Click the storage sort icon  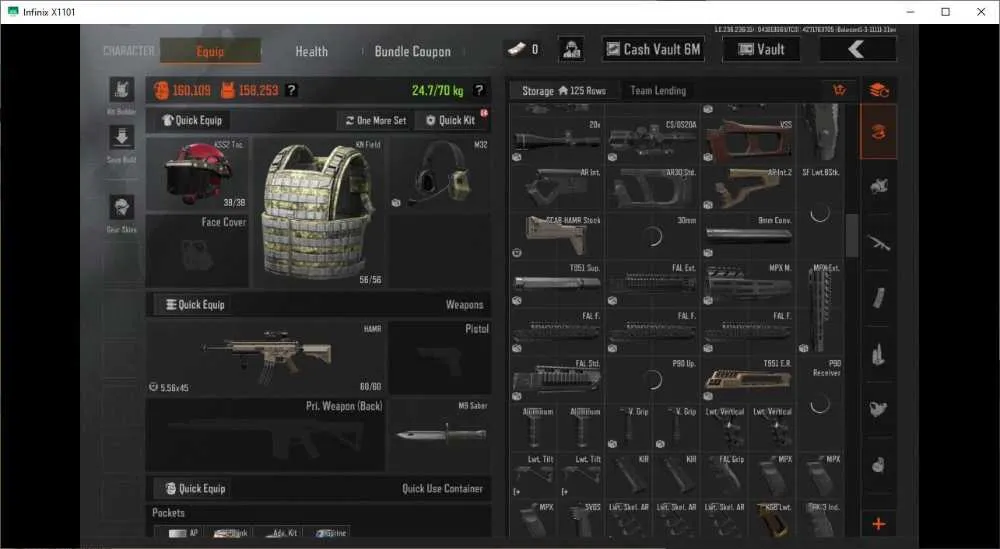pyautogui.click(x=839, y=90)
